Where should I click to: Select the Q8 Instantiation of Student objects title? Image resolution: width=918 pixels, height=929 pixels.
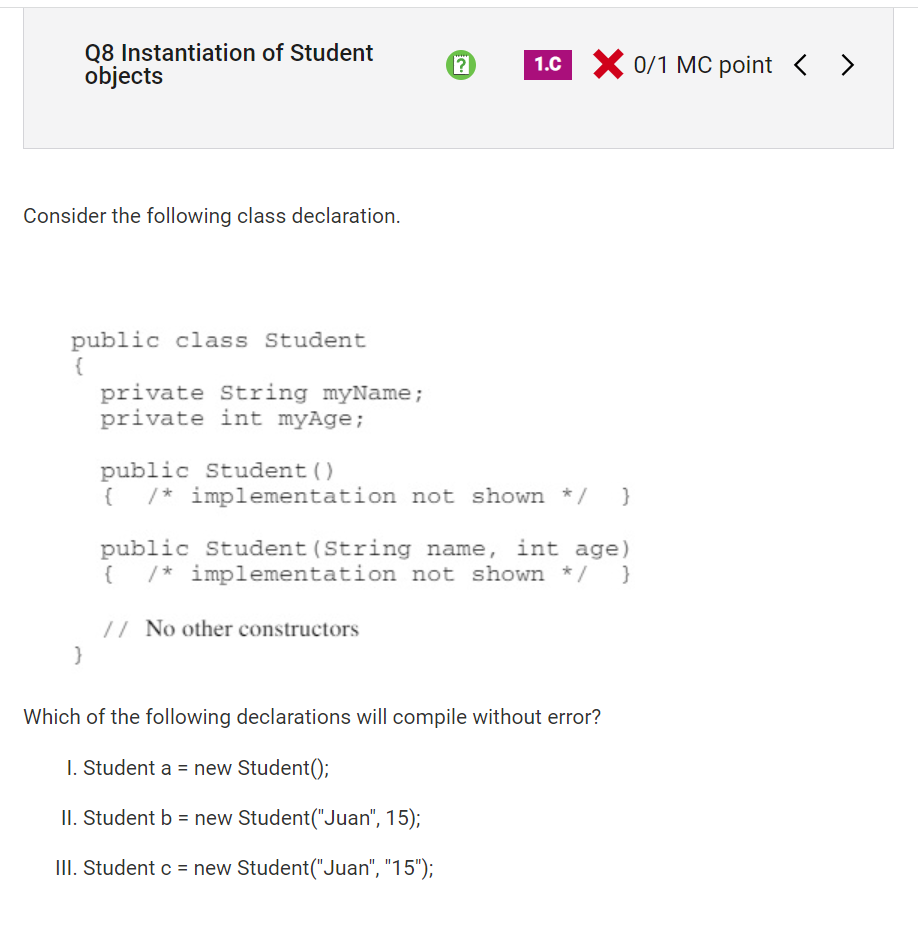(229, 64)
